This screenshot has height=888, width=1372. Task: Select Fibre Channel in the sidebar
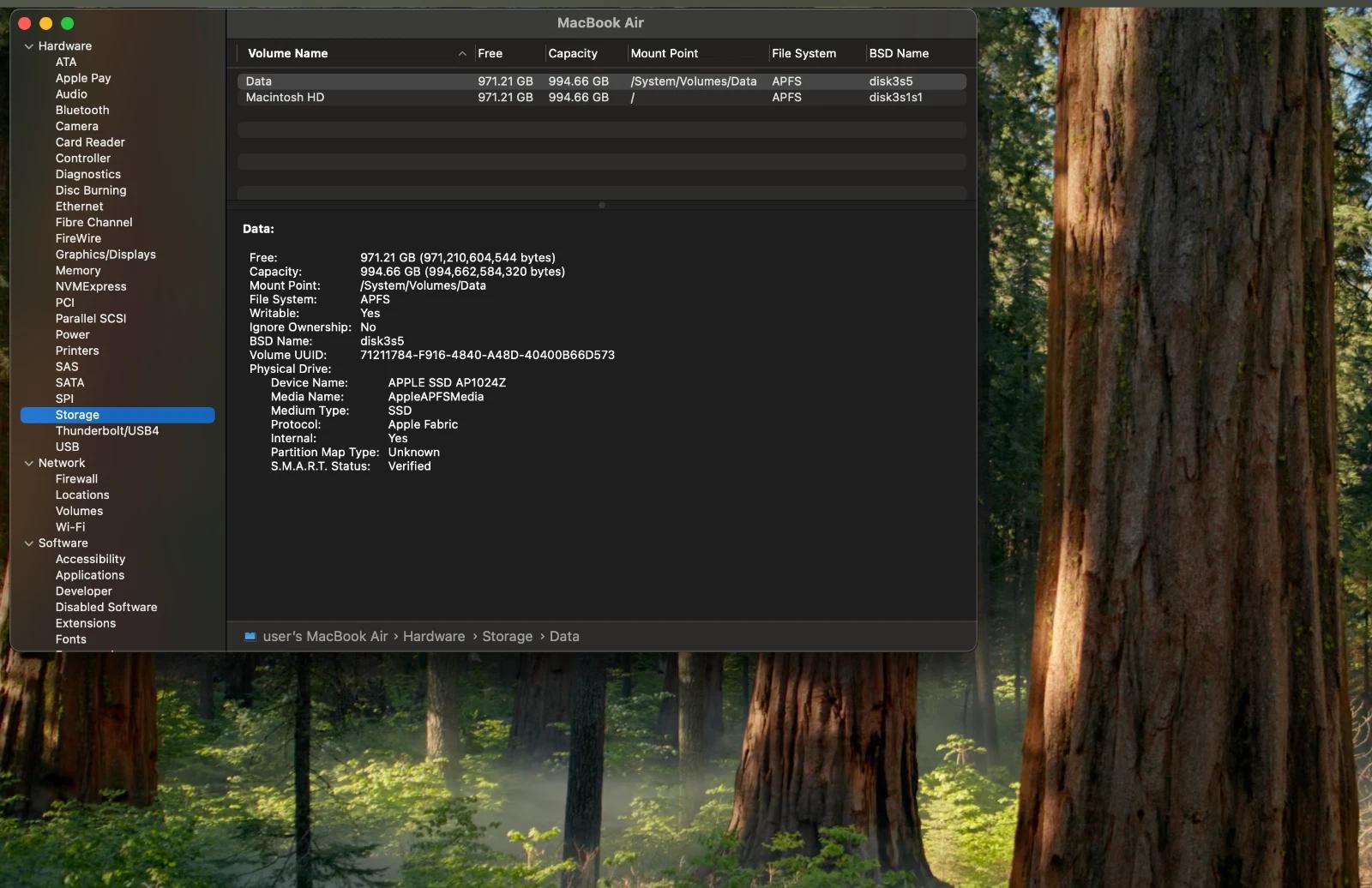pos(94,222)
